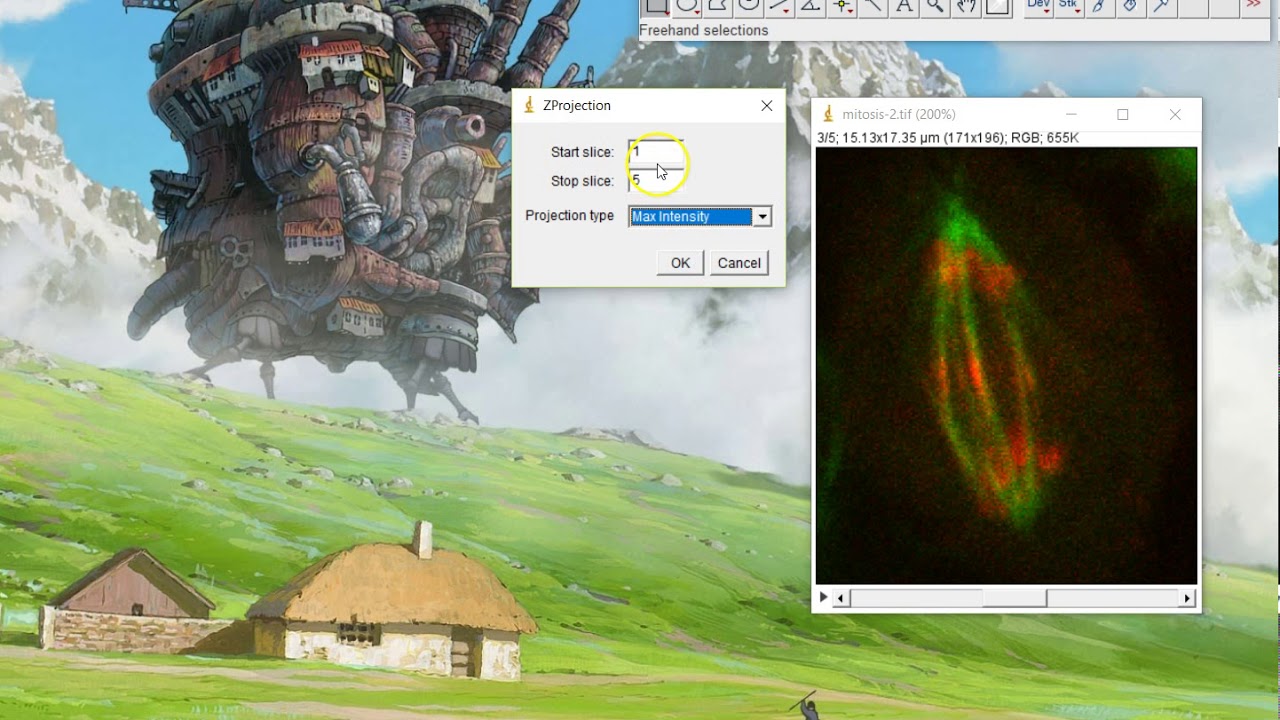Click the Stop slice input field
The width and height of the screenshot is (1280, 720).
[x=656, y=181]
